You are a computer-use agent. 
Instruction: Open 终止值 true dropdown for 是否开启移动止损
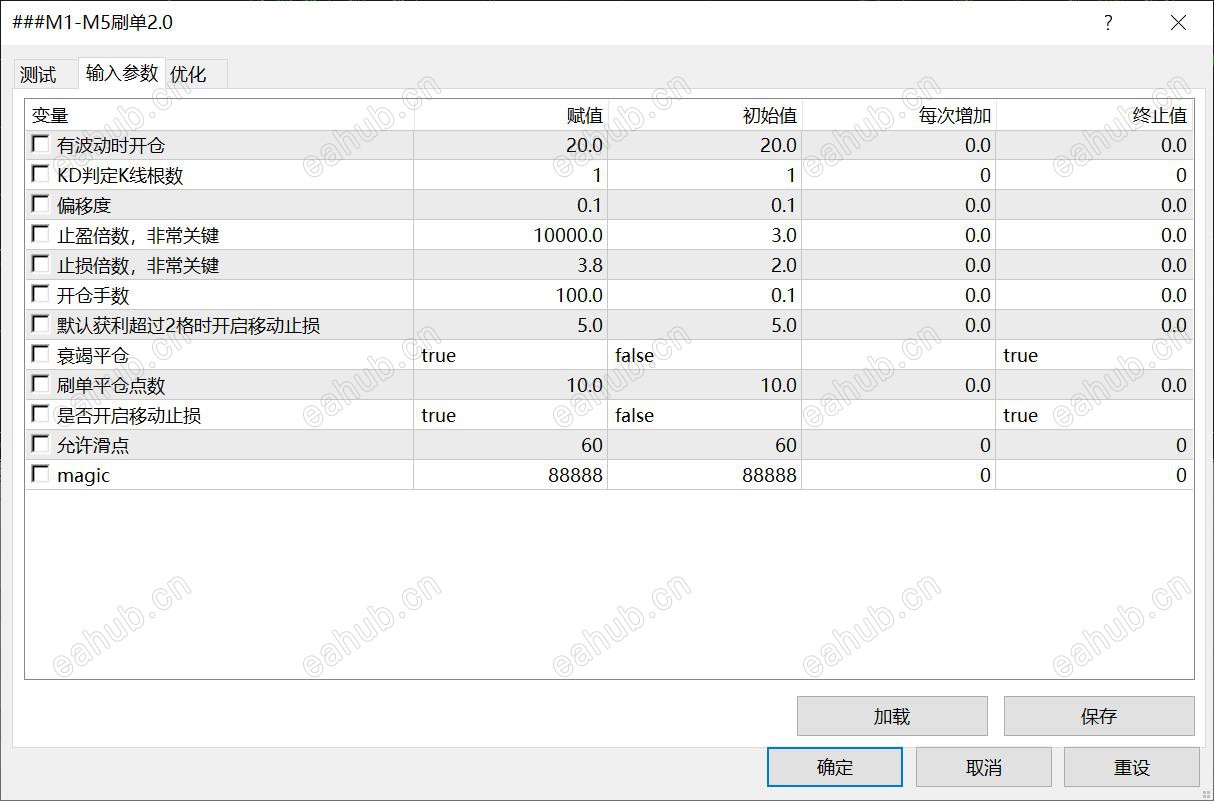pyautogui.click(x=1094, y=415)
